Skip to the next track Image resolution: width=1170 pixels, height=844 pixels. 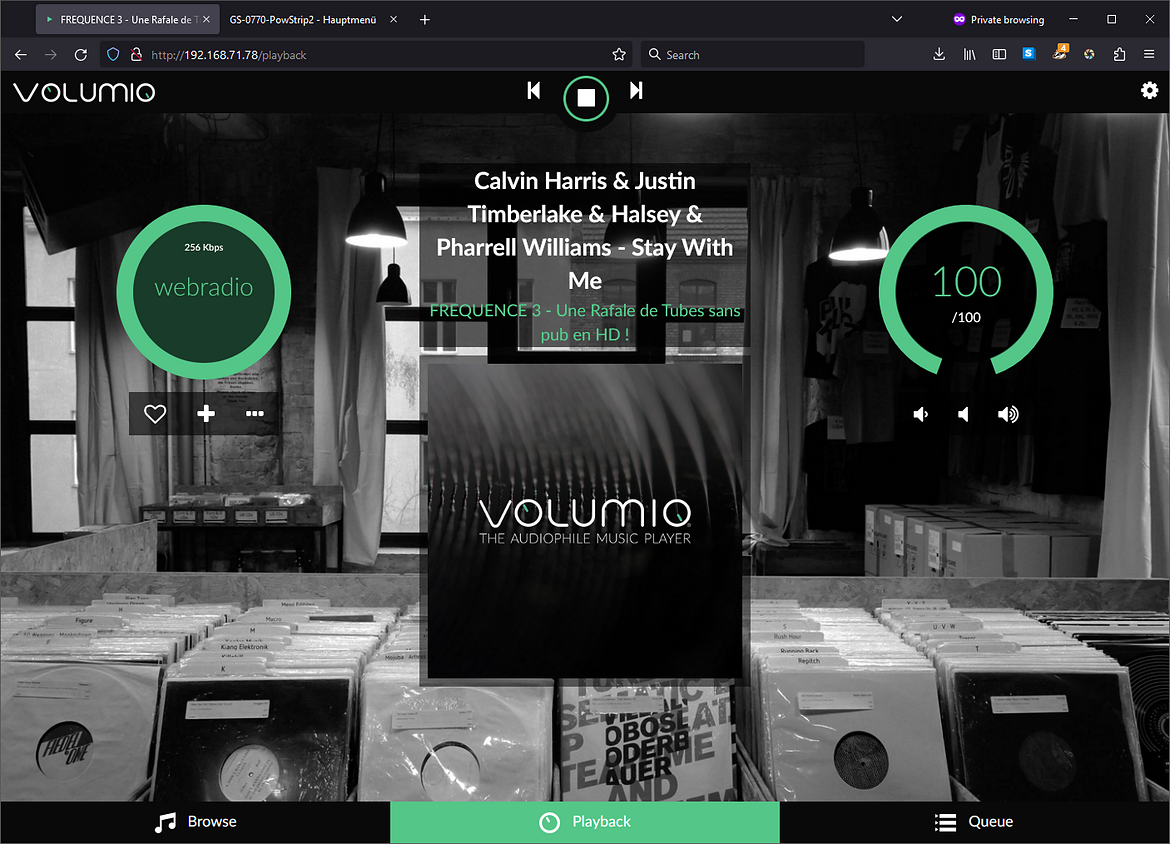pos(636,90)
